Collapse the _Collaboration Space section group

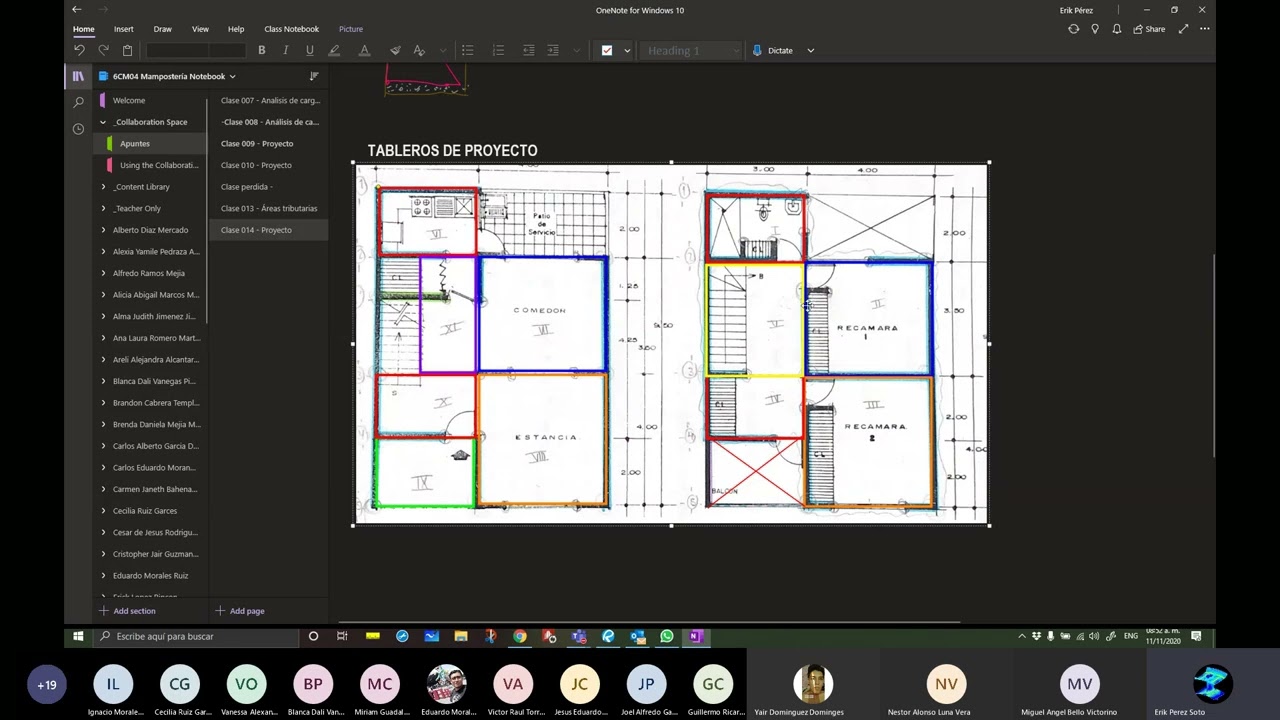103,122
